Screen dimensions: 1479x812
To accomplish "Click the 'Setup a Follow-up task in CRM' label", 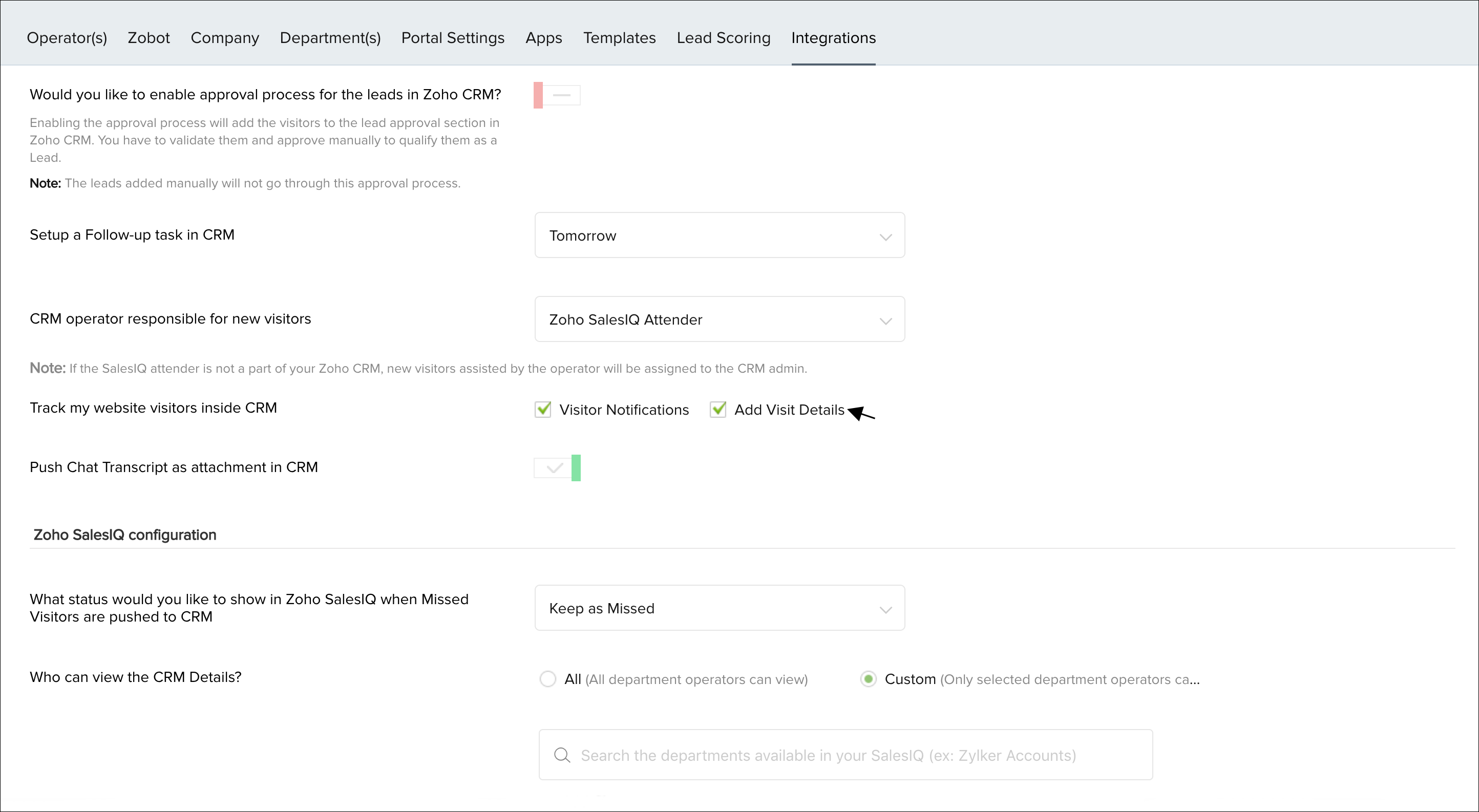I will (x=132, y=234).
